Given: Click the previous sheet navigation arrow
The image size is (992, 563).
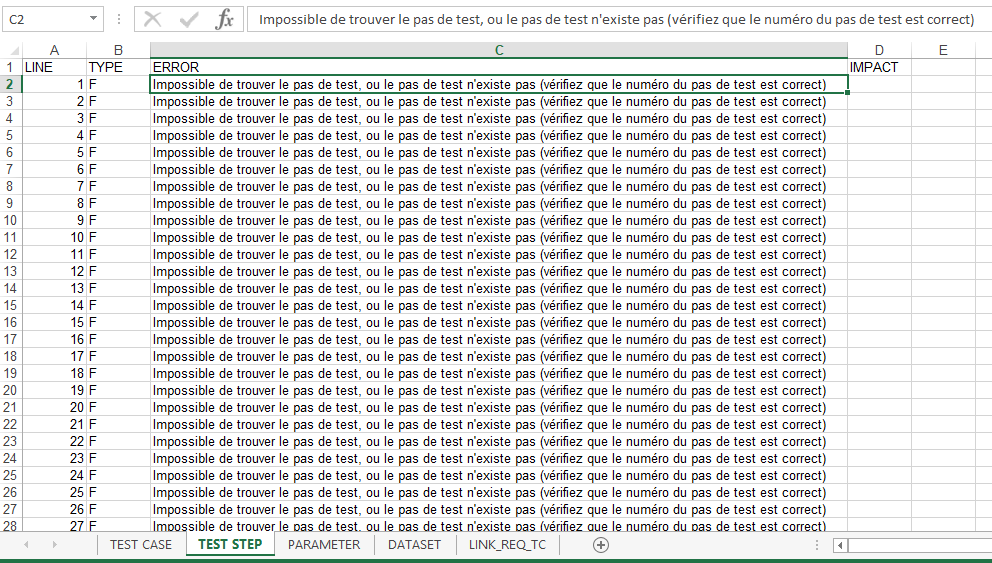Looking at the screenshot, I should [x=26, y=545].
